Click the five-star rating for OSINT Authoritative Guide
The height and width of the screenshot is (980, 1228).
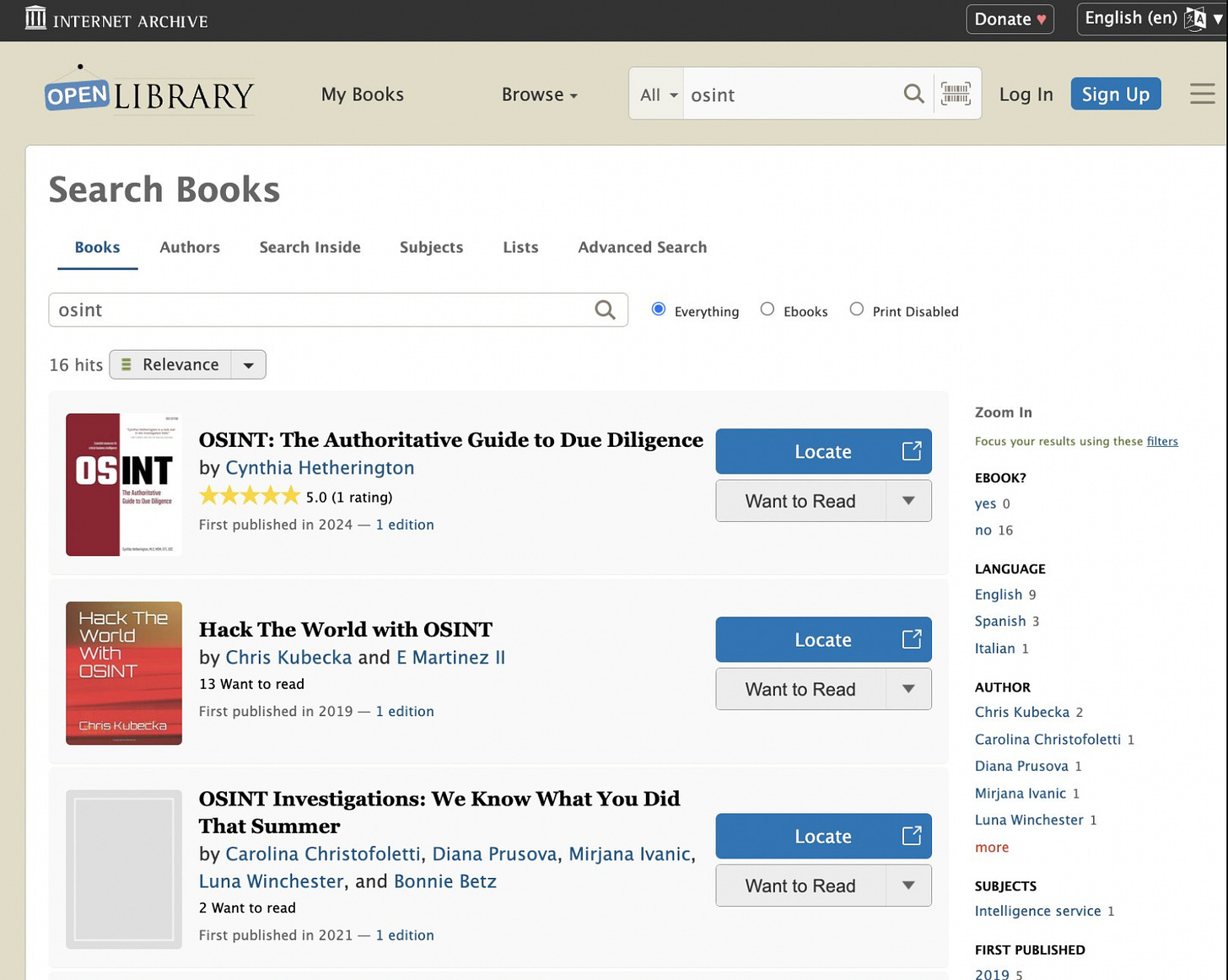(x=250, y=496)
